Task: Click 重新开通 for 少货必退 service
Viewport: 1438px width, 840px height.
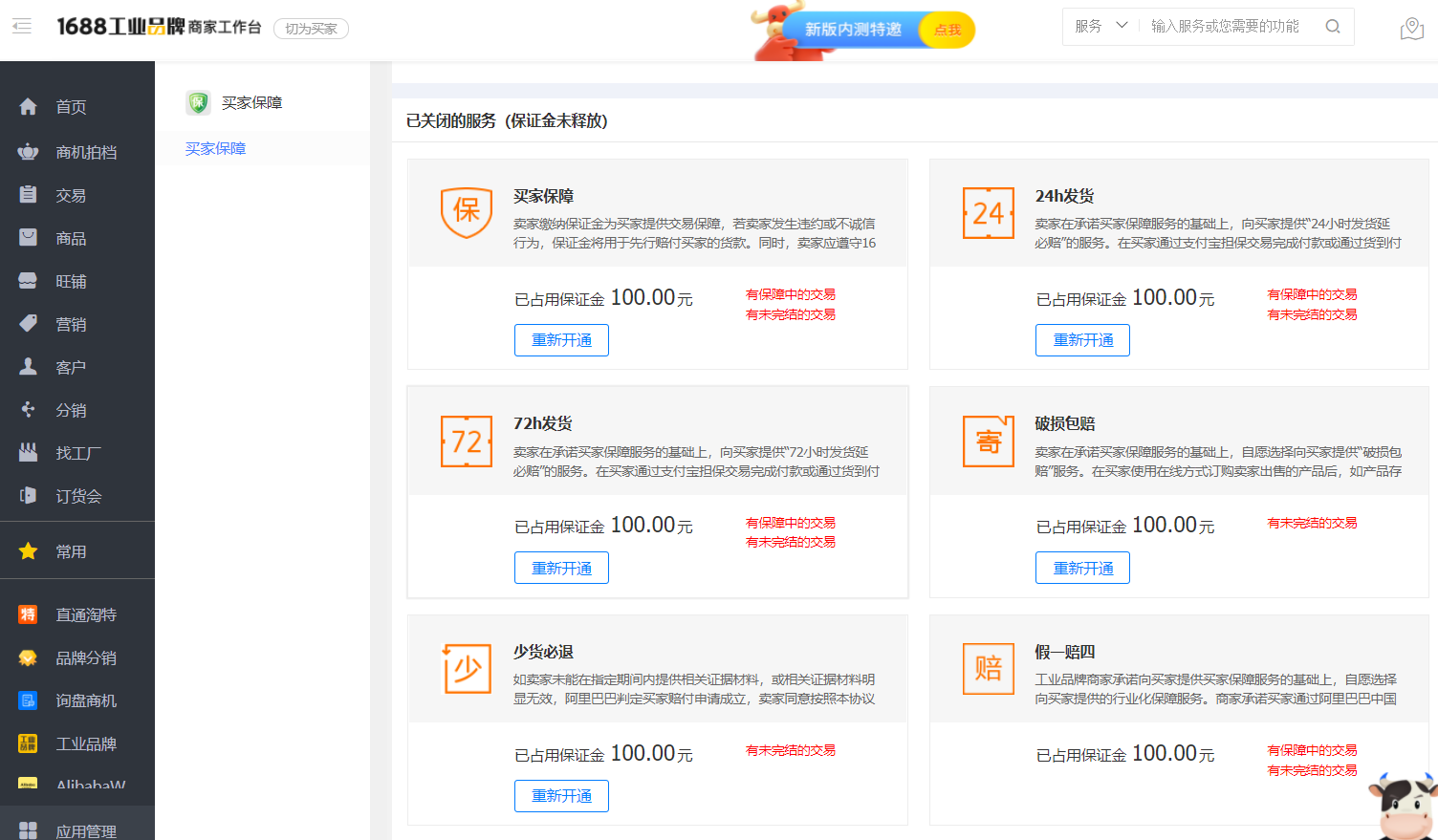Action: point(561,796)
